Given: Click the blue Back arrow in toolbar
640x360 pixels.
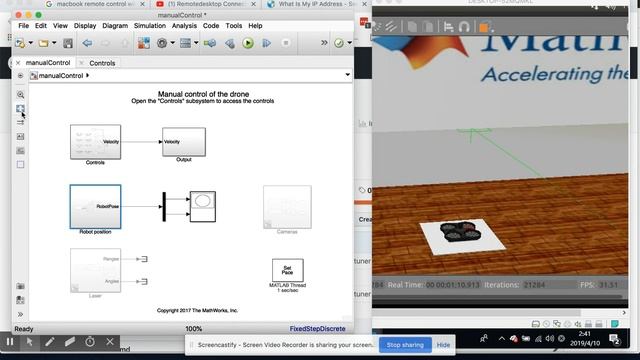Looking at the screenshot, I should 87,43.
